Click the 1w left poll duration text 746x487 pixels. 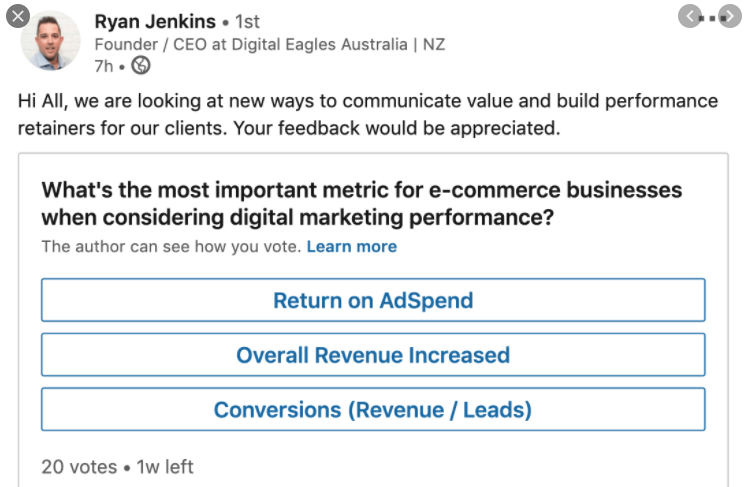point(165,467)
